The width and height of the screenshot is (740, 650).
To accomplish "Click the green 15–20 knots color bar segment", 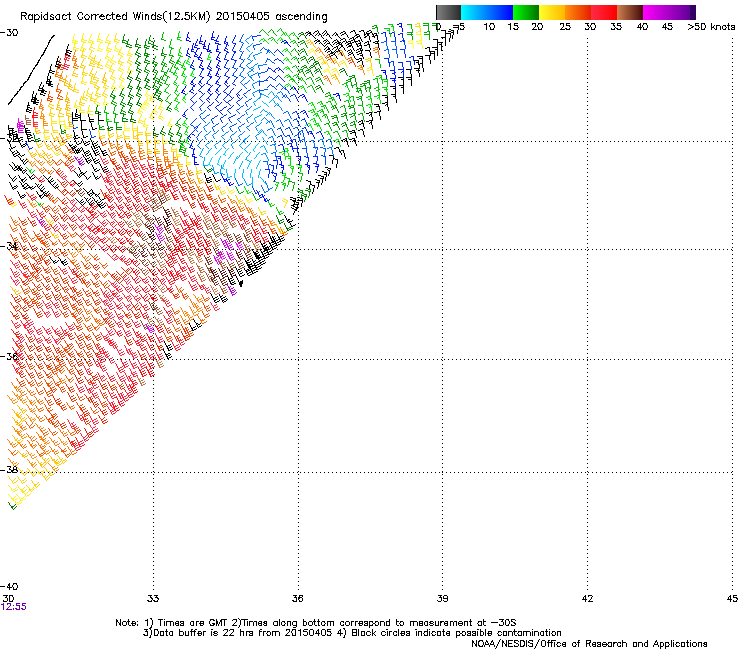I will coord(526,12).
